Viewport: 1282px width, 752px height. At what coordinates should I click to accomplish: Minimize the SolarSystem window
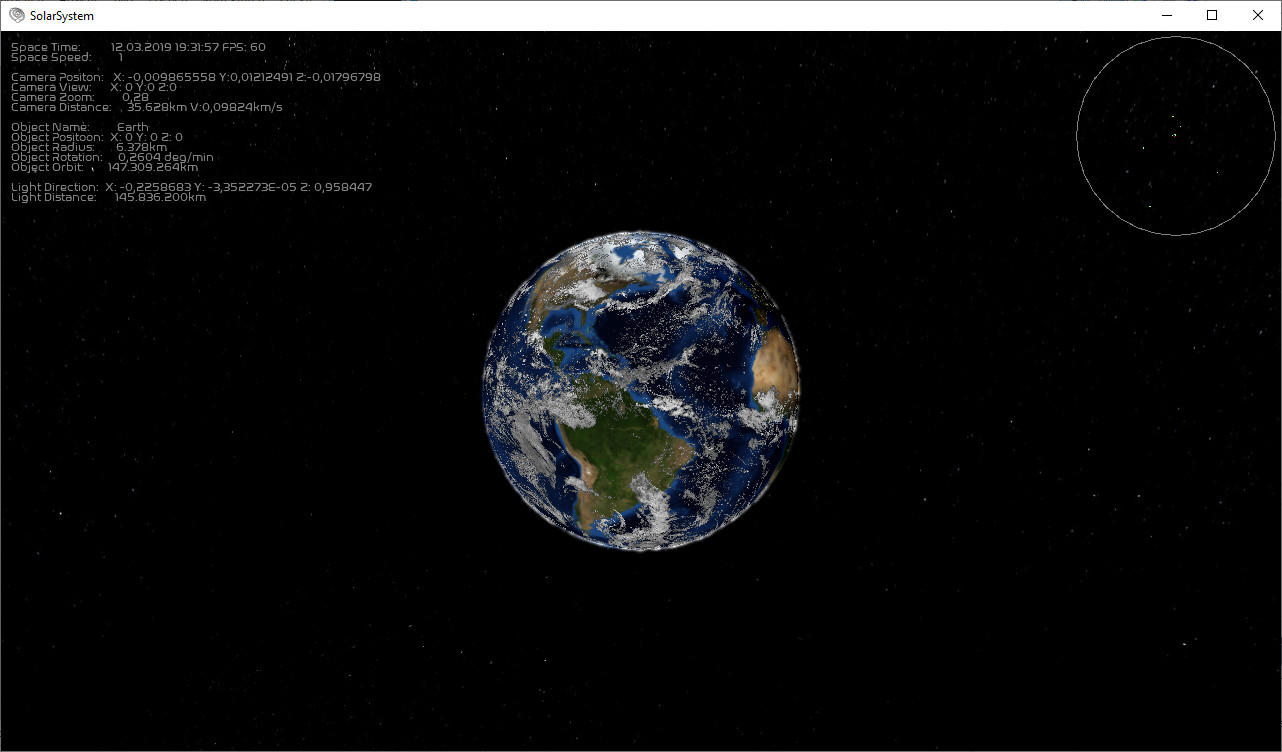pos(1167,15)
